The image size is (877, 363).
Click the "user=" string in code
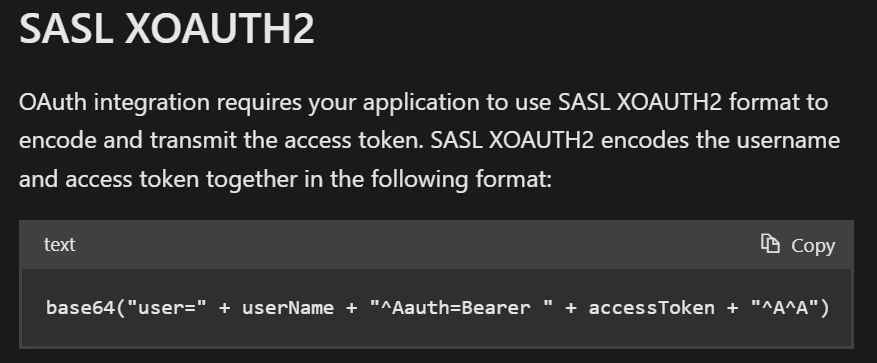pyautogui.click(x=167, y=308)
